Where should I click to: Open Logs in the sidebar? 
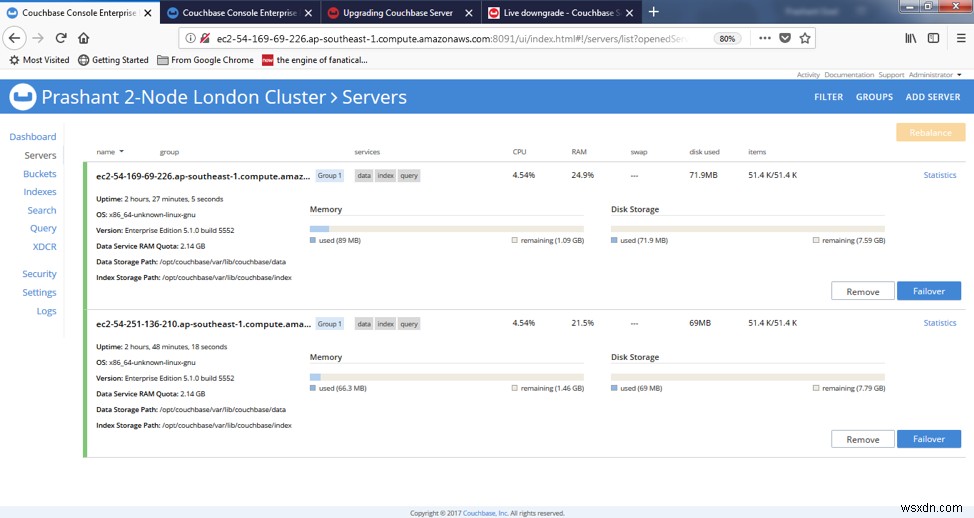pos(47,311)
